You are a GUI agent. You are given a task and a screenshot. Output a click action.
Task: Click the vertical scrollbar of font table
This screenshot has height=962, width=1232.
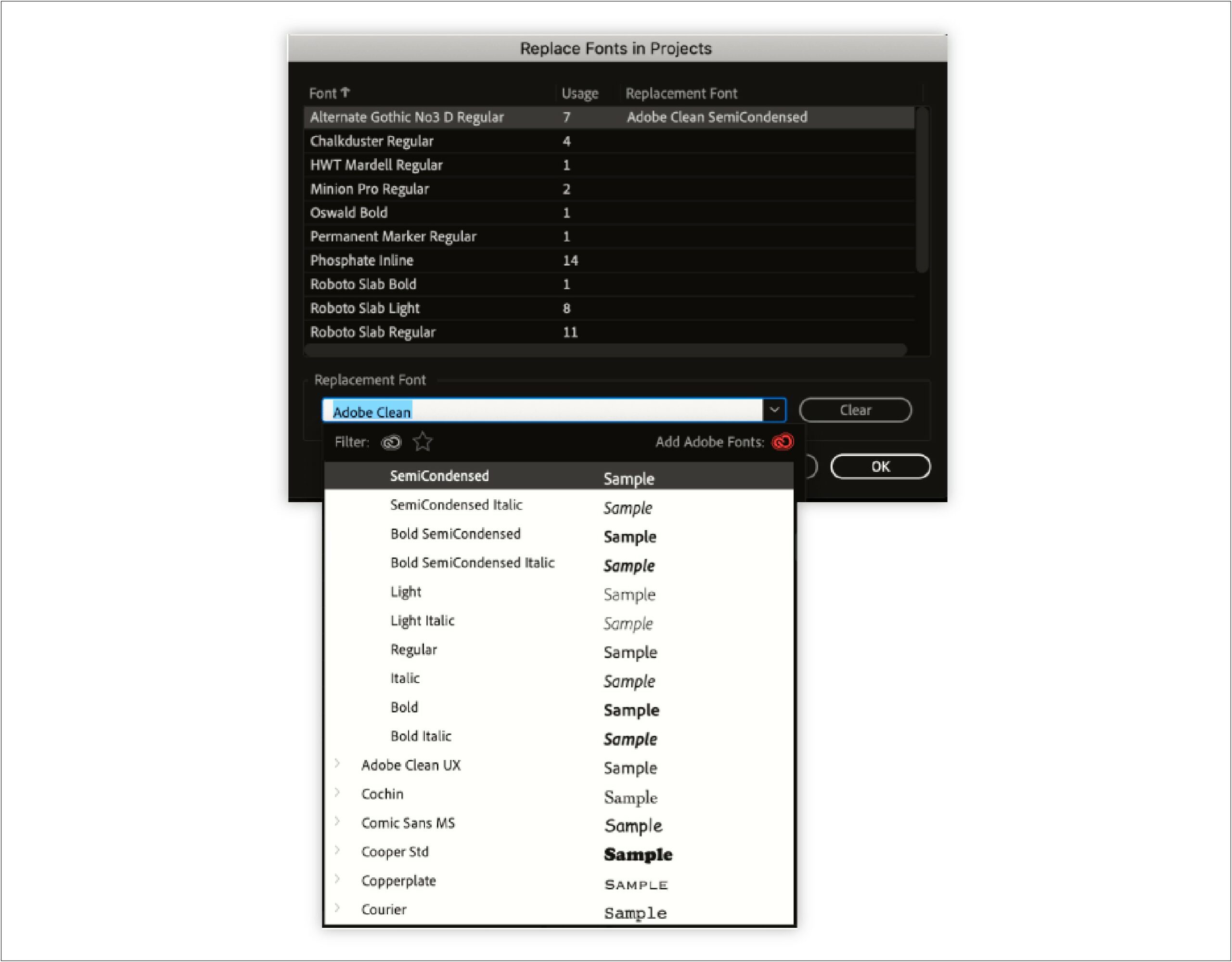pos(922,190)
